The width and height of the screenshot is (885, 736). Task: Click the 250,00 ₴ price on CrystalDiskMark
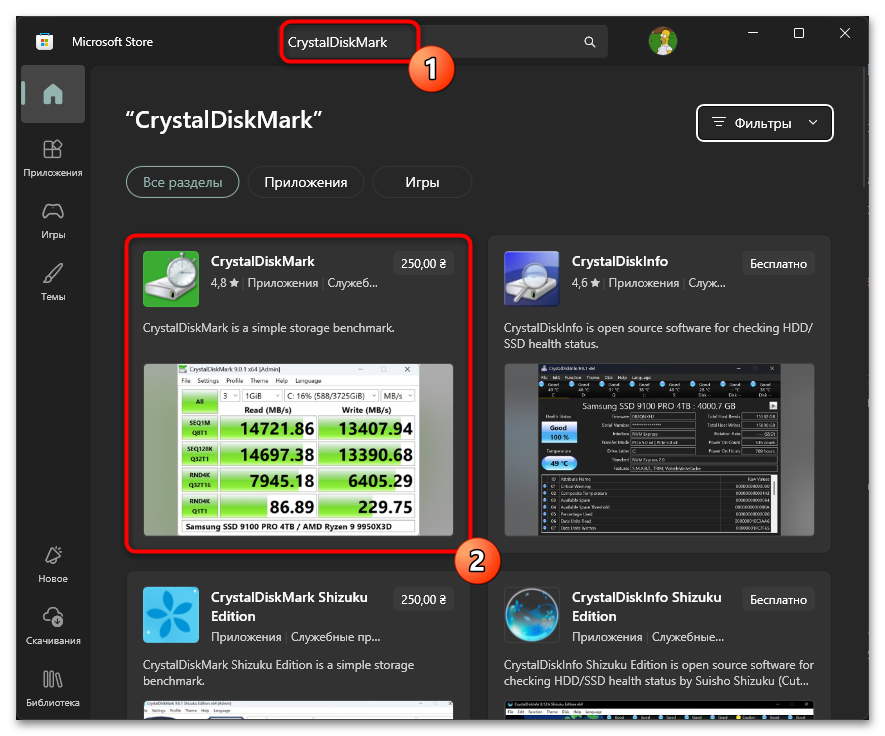pos(423,264)
